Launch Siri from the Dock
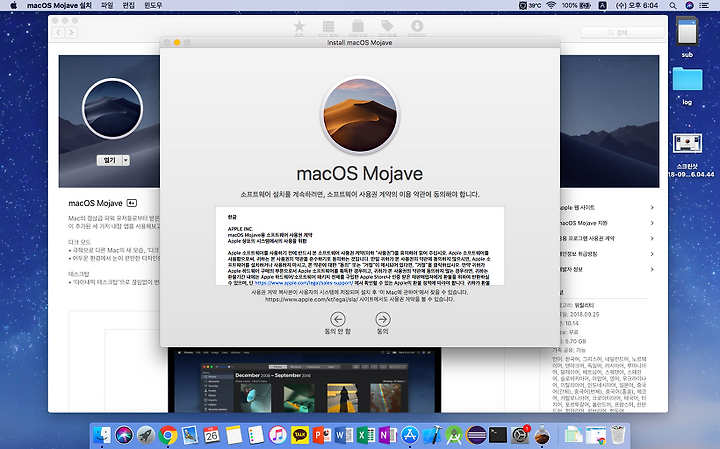 [x=124, y=435]
